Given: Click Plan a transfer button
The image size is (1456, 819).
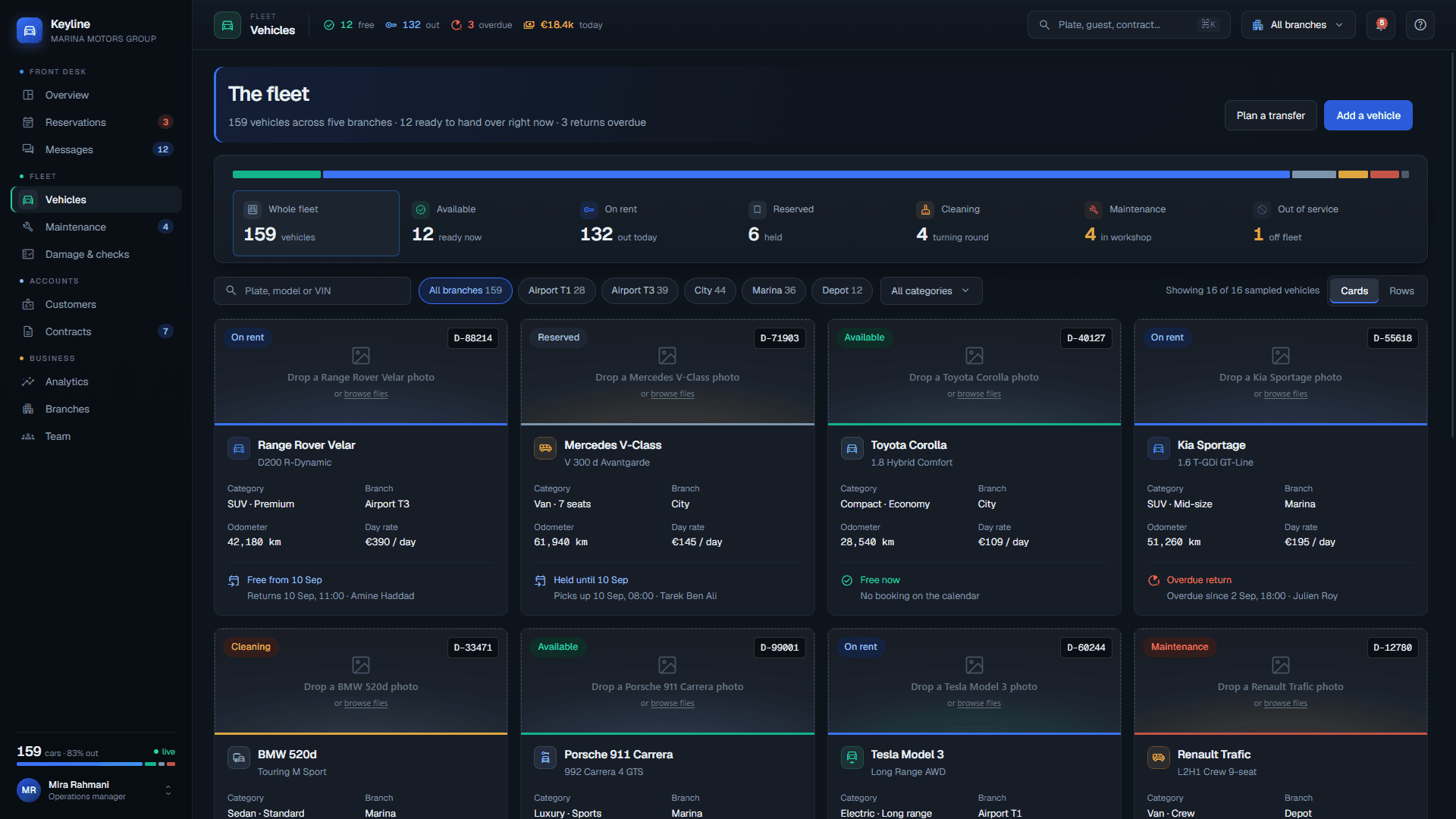Looking at the screenshot, I should pyautogui.click(x=1270, y=115).
